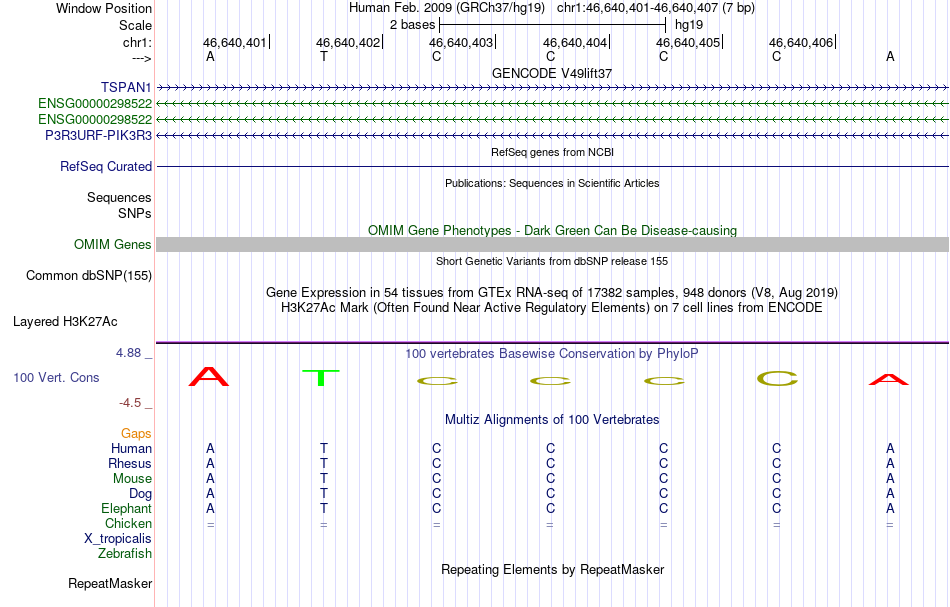
Task: Click the Sequences track label
Action: [119, 197]
